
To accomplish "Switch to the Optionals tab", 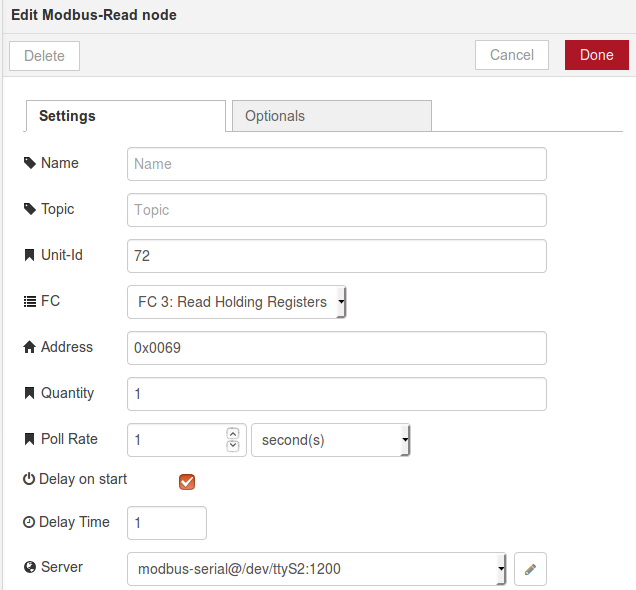I will click(x=331, y=116).
